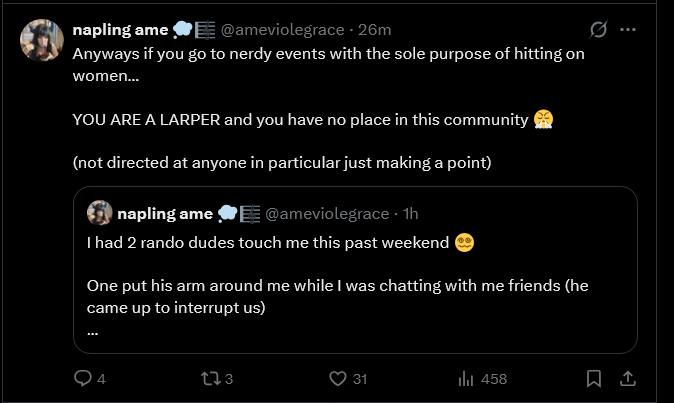Bookmark this post
This screenshot has width=674, height=403.
pos(593,379)
